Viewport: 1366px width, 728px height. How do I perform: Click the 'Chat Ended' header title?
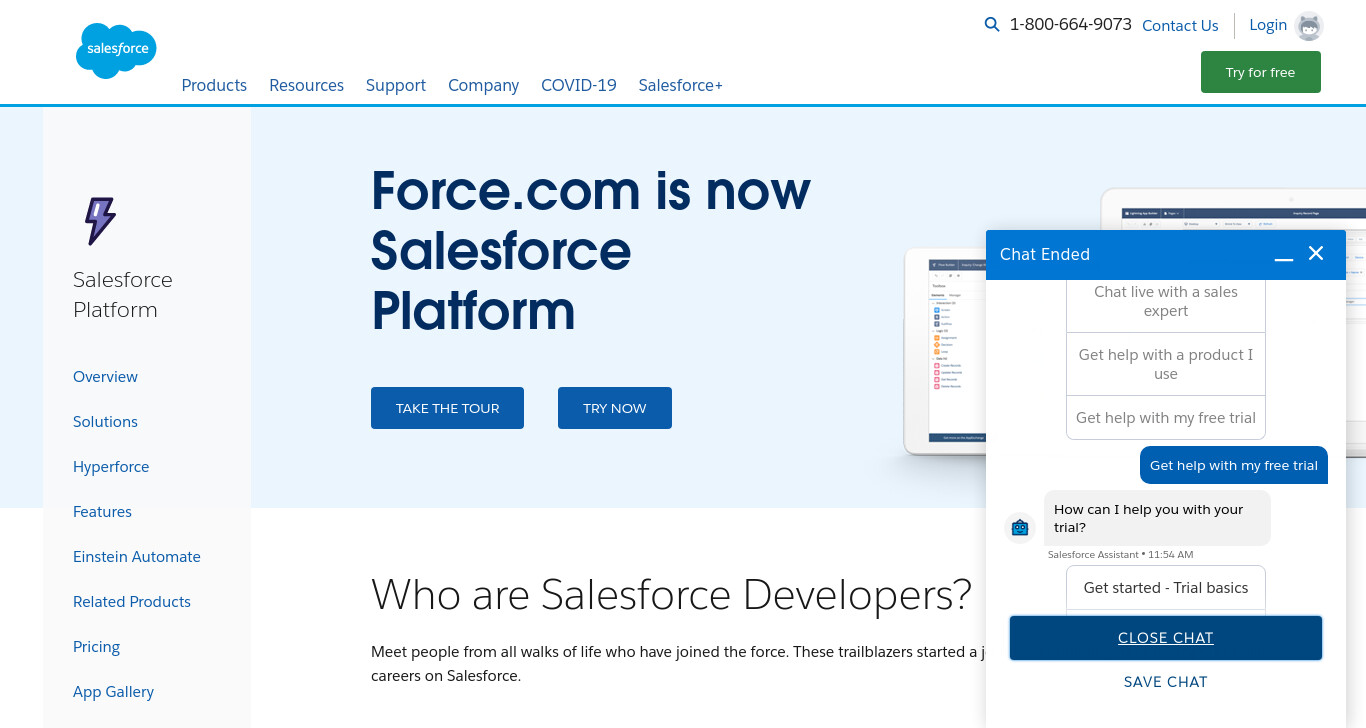(1045, 254)
